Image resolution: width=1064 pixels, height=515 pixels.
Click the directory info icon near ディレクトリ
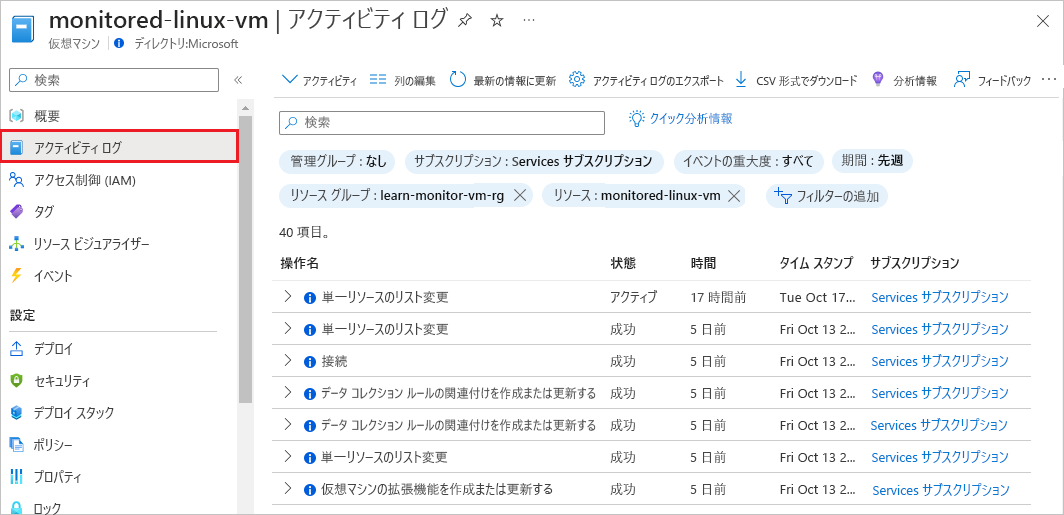119,43
